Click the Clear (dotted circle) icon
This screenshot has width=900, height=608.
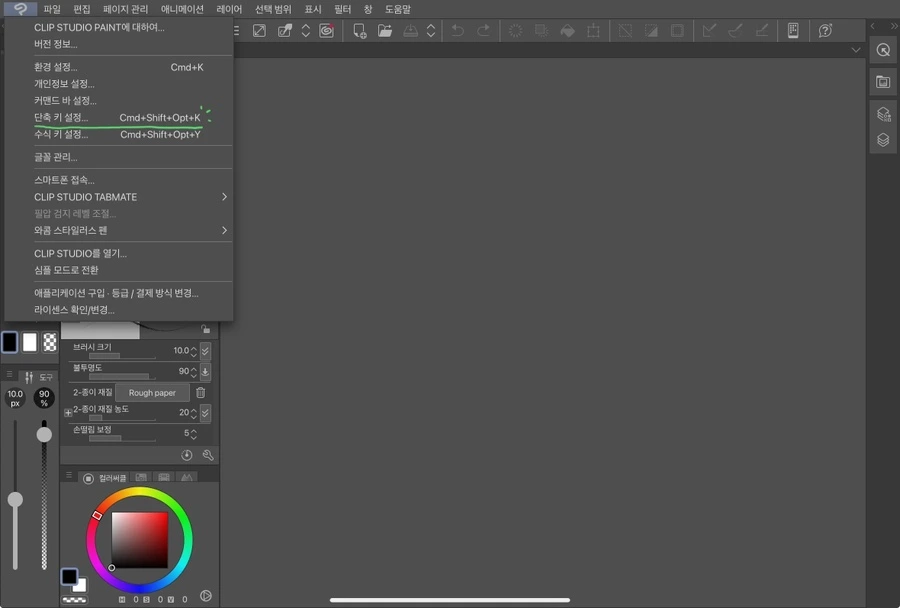pos(515,30)
